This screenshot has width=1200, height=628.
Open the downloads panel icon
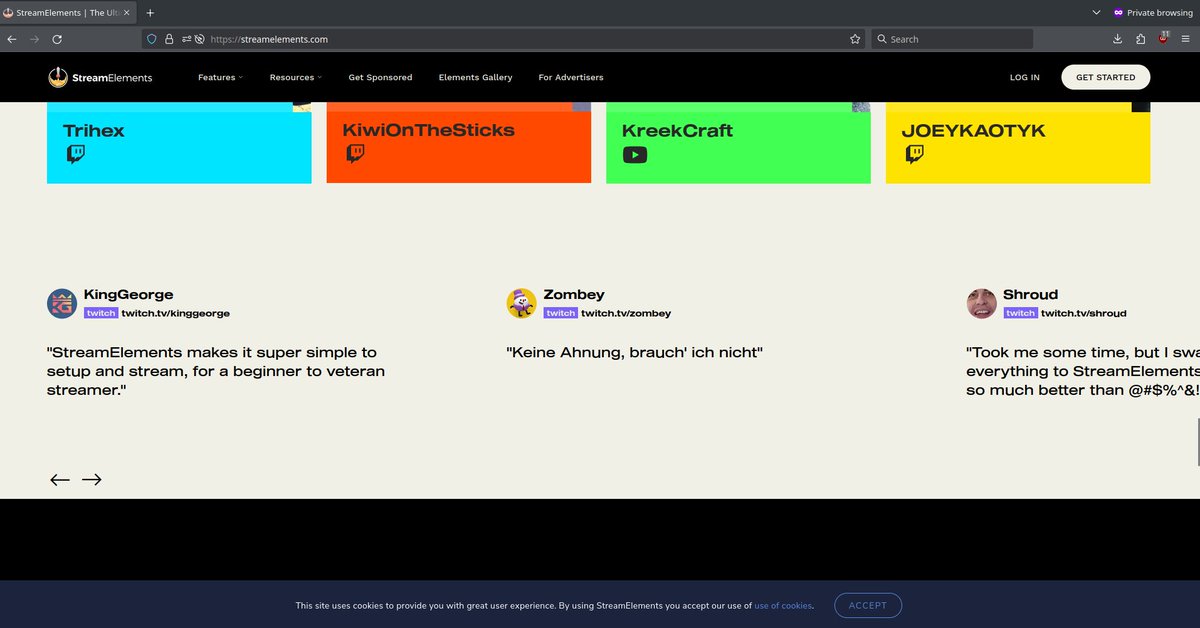tap(1117, 39)
